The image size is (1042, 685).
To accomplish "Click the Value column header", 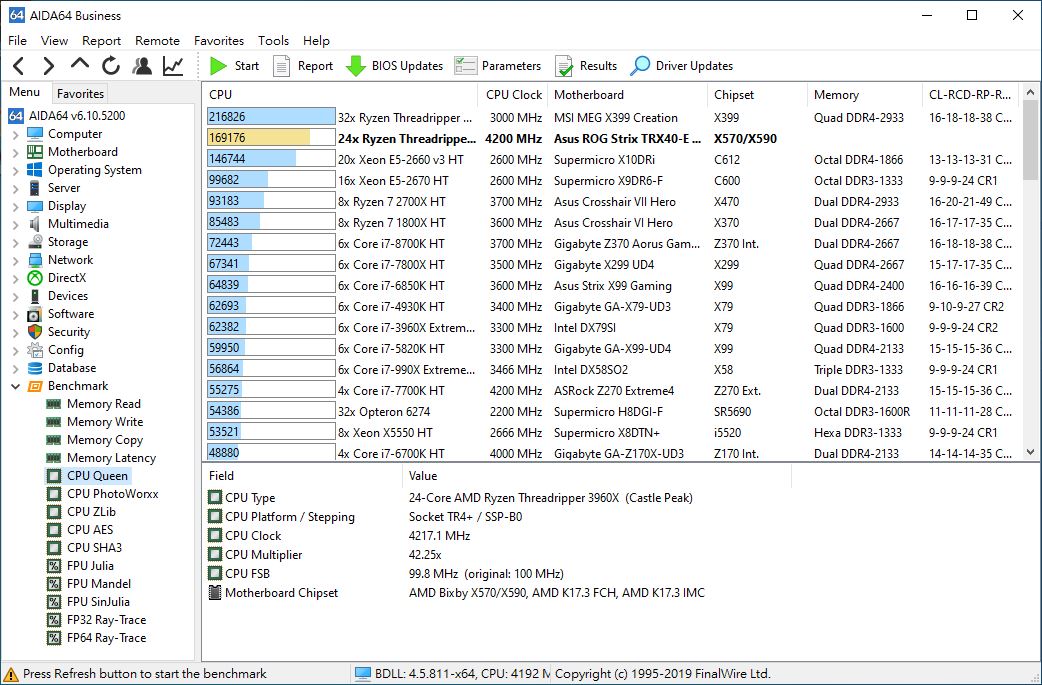I will click(x=597, y=476).
